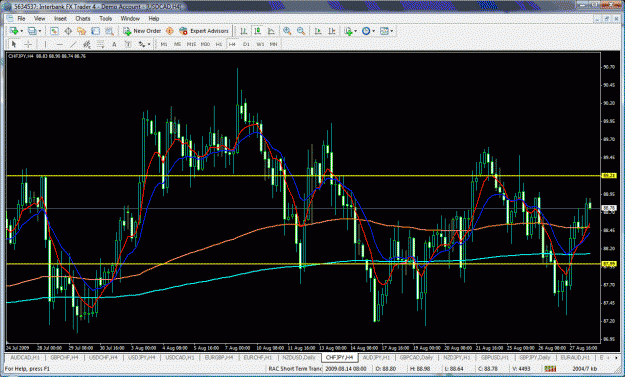Toggle the Navigator panel icon
Viewport: 625px width, 377px height.
pos(82,31)
